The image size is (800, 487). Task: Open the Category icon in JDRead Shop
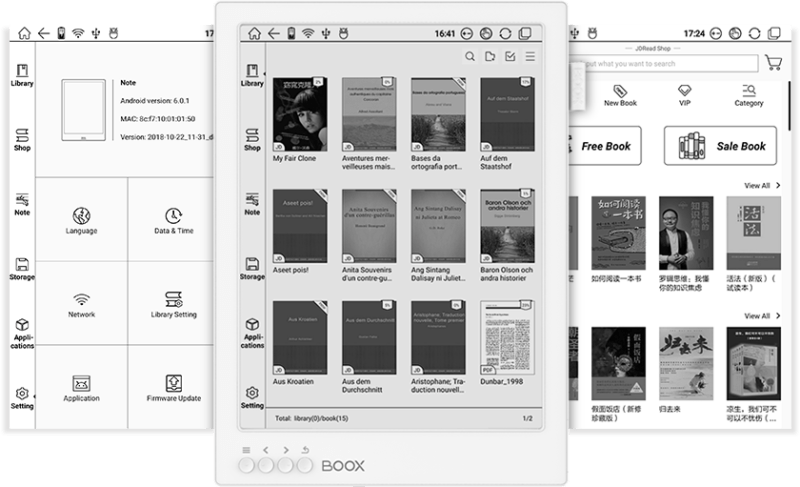click(749, 91)
